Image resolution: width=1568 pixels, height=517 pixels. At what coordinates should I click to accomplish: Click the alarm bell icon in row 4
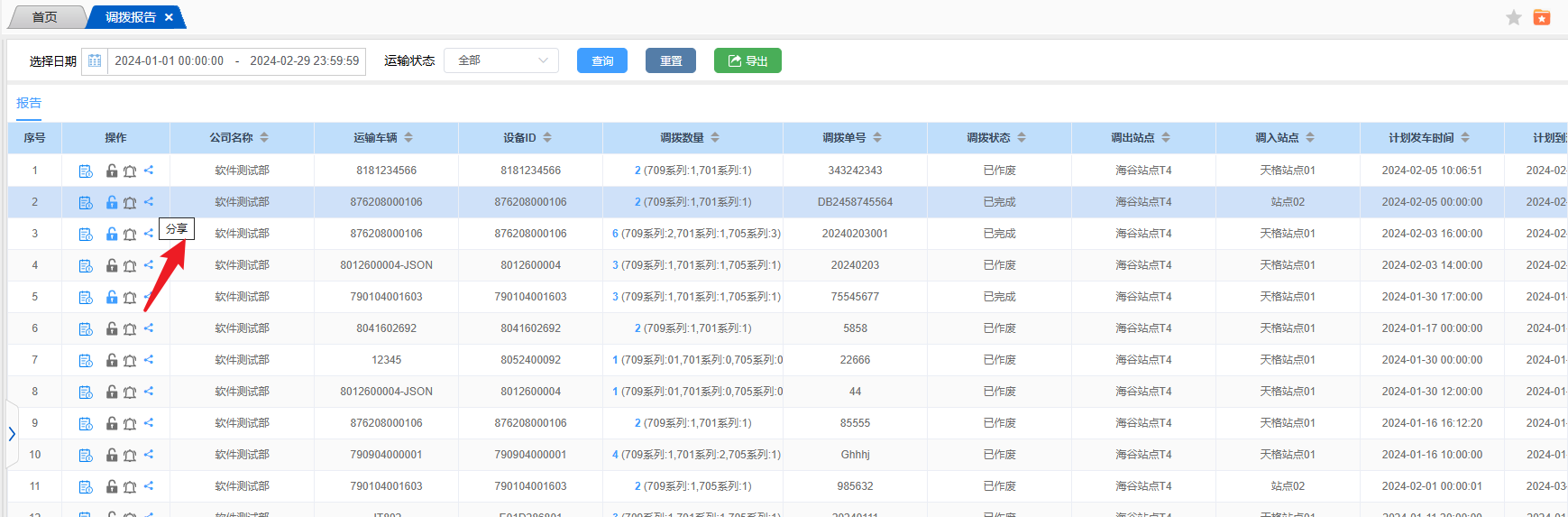coord(130,265)
